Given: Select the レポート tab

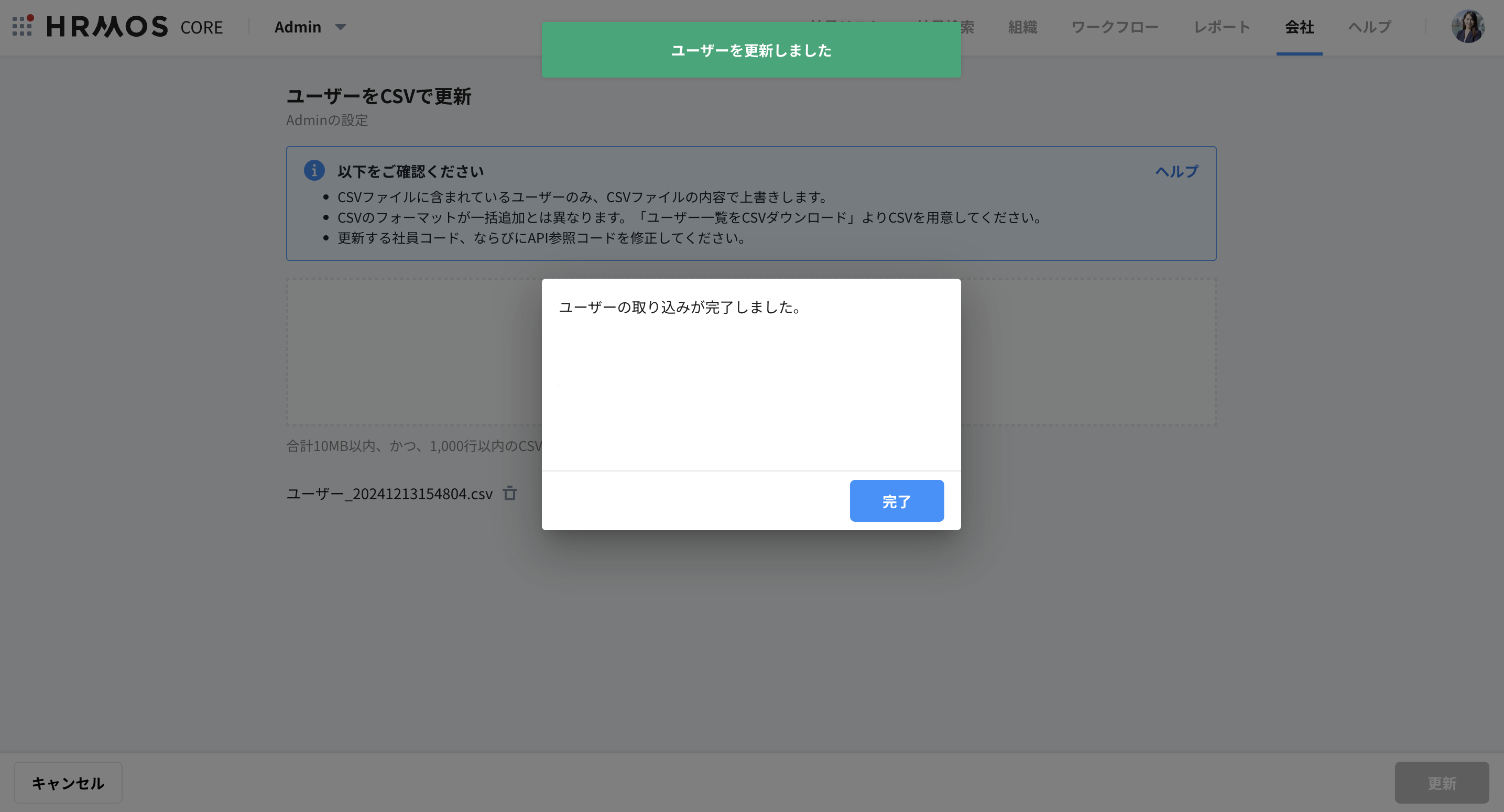Looking at the screenshot, I should tap(1222, 27).
